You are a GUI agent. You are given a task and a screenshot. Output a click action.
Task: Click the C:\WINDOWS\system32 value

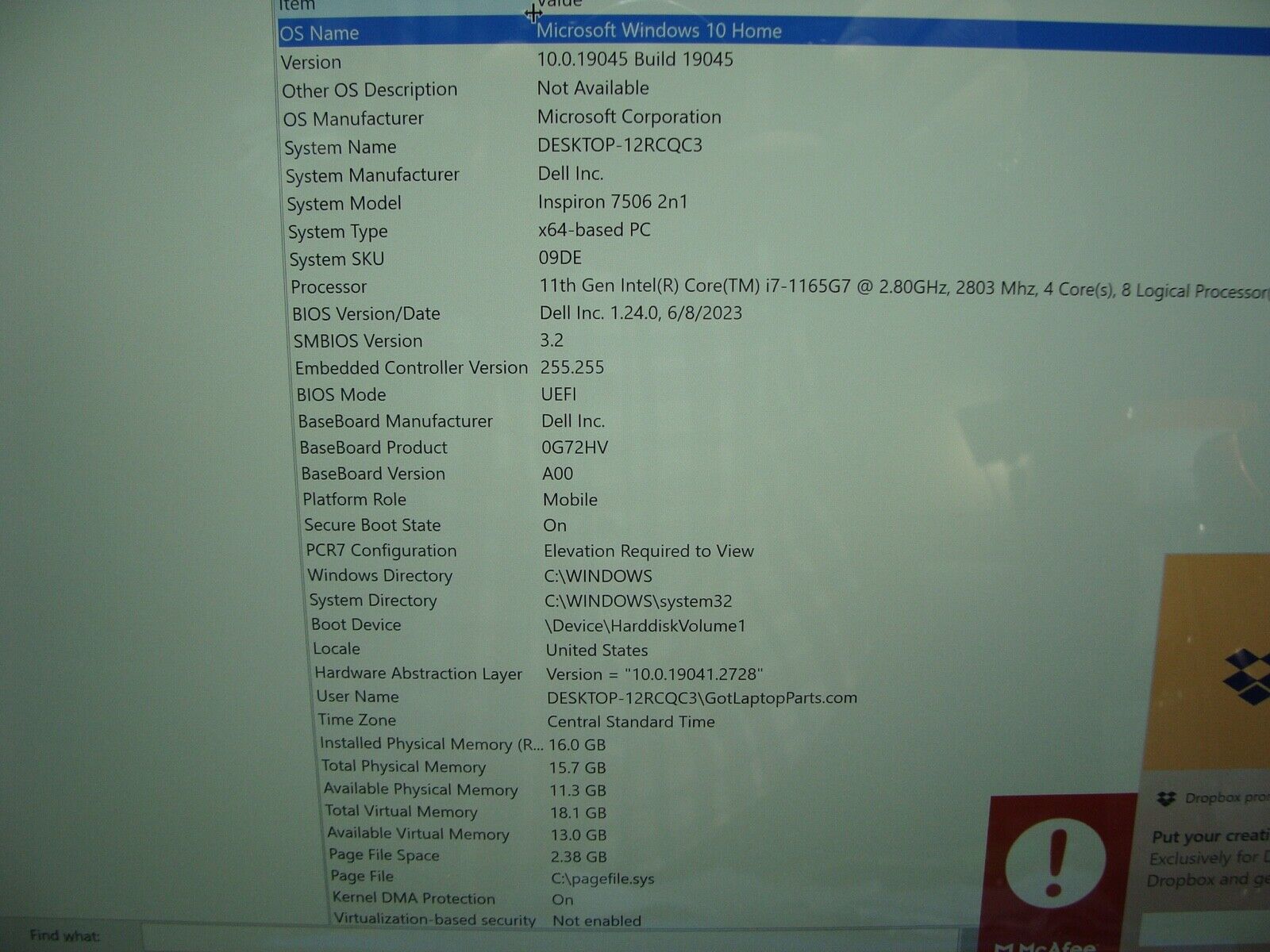638,601
